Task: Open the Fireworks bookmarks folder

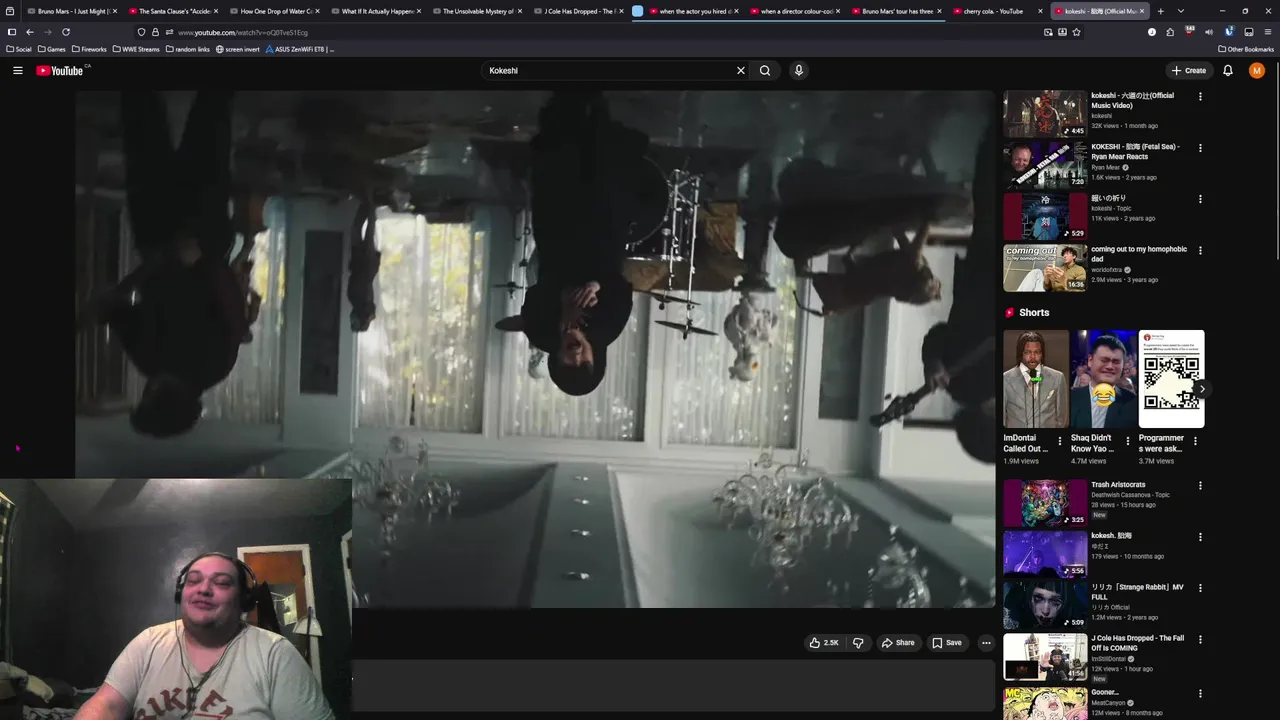Action: coord(89,49)
